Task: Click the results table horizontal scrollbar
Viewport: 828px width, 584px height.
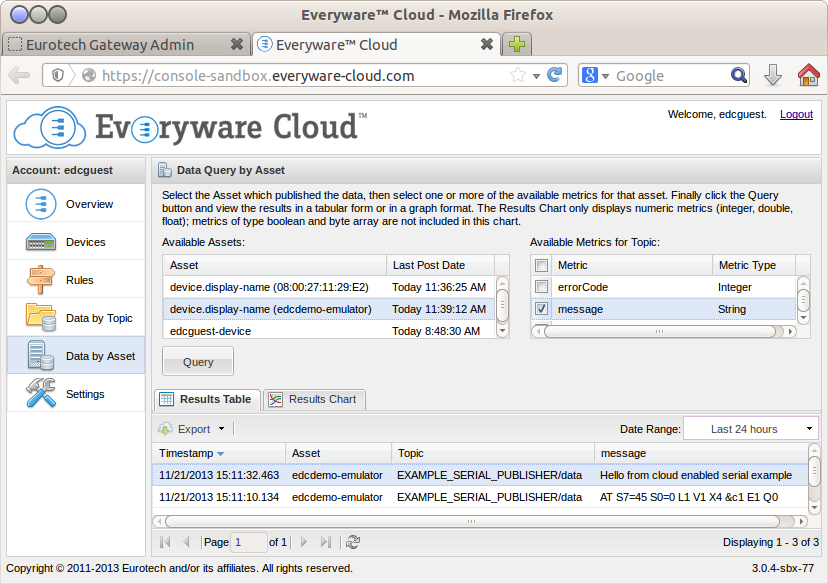Action: point(472,521)
